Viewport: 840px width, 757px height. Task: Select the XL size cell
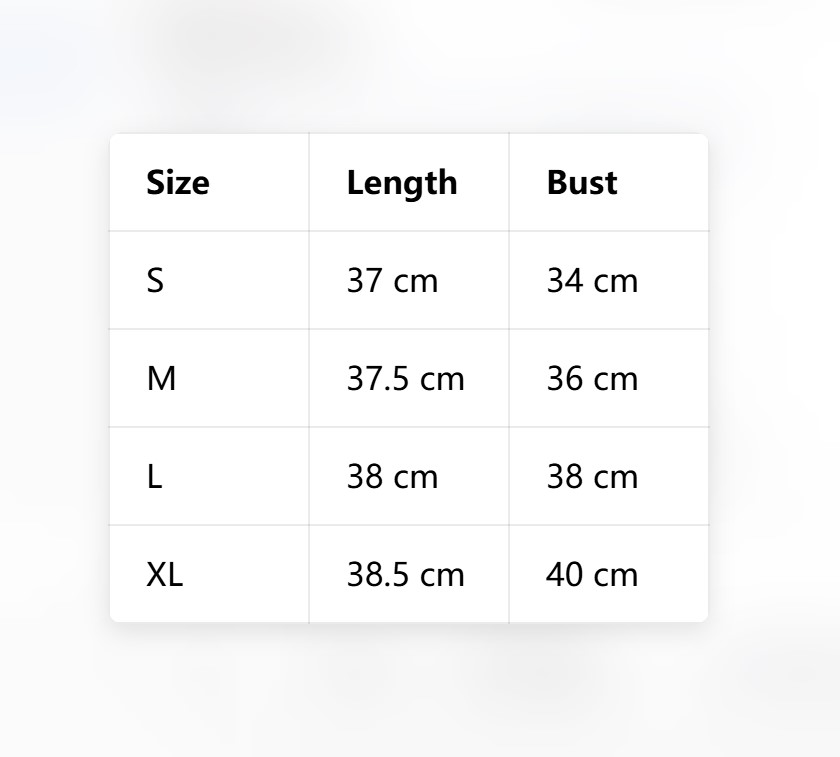[x=209, y=574]
